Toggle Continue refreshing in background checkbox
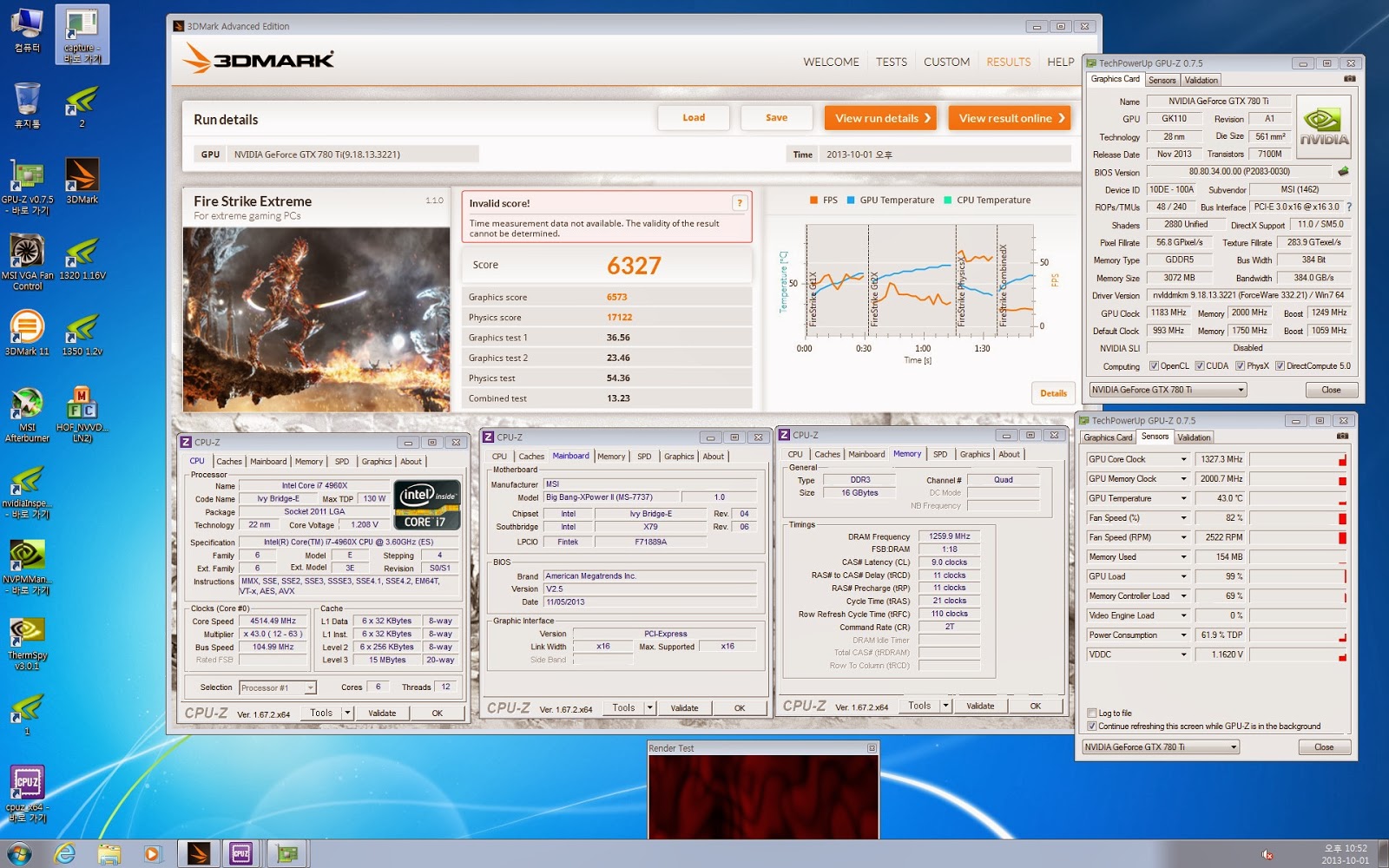Screen dimensions: 1389x868 tap(1092, 727)
